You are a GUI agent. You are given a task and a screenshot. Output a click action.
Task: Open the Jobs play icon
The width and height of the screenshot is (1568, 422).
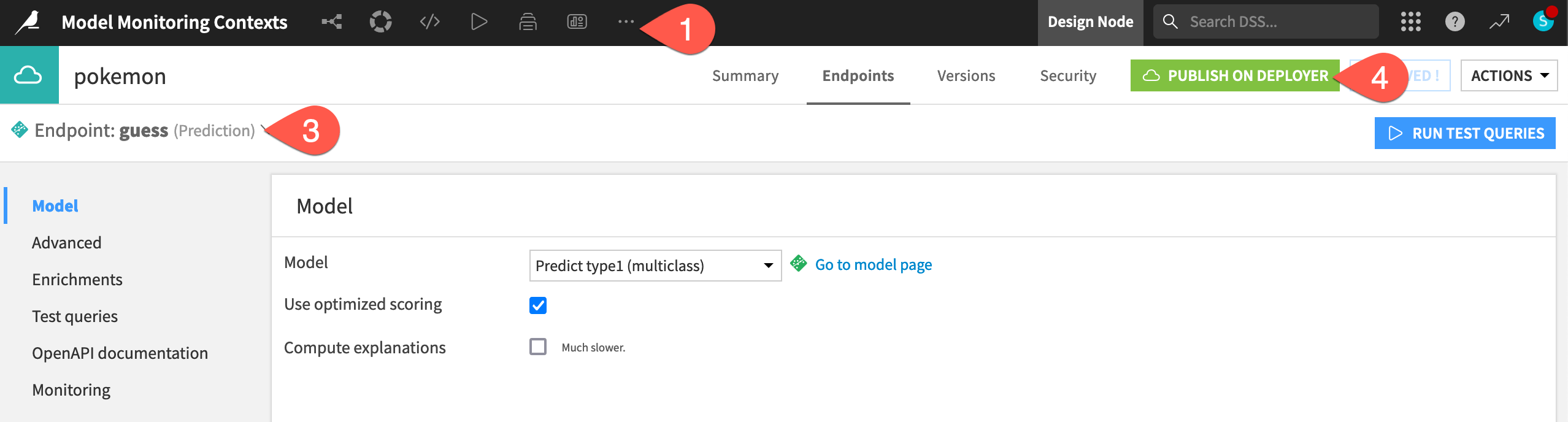tap(478, 22)
